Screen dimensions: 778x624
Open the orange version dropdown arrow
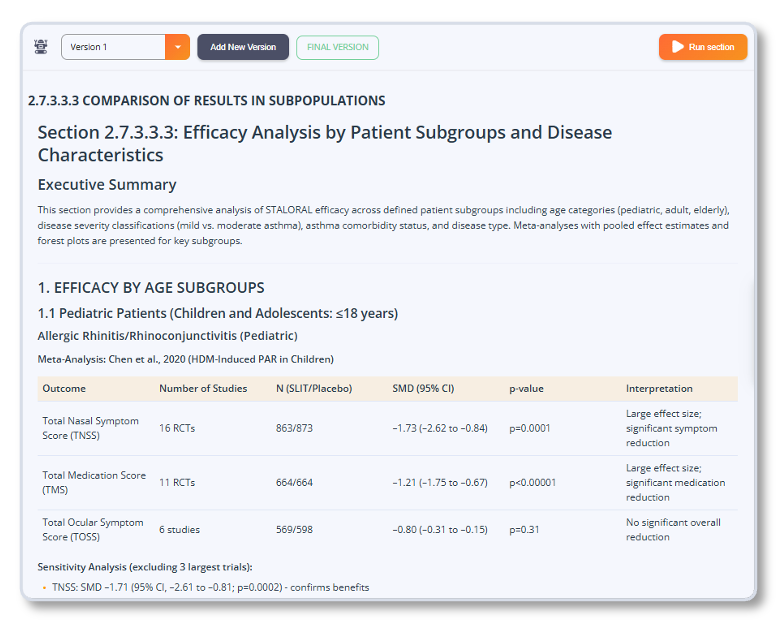[x=177, y=47]
